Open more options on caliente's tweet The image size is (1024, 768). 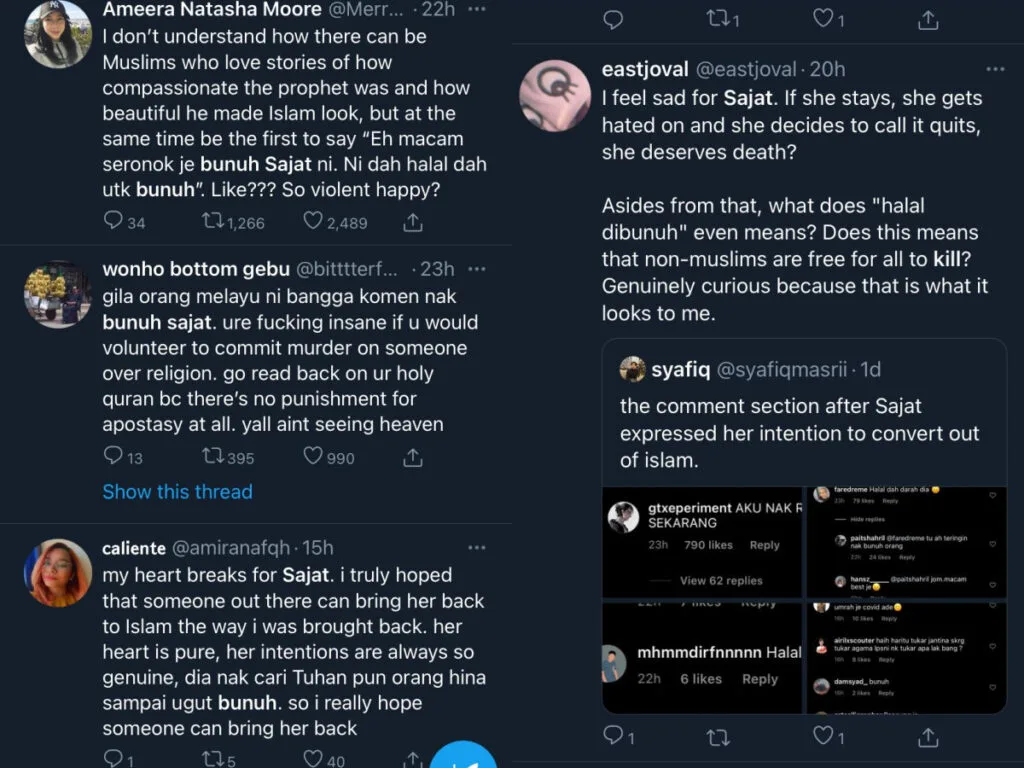(477, 548)
